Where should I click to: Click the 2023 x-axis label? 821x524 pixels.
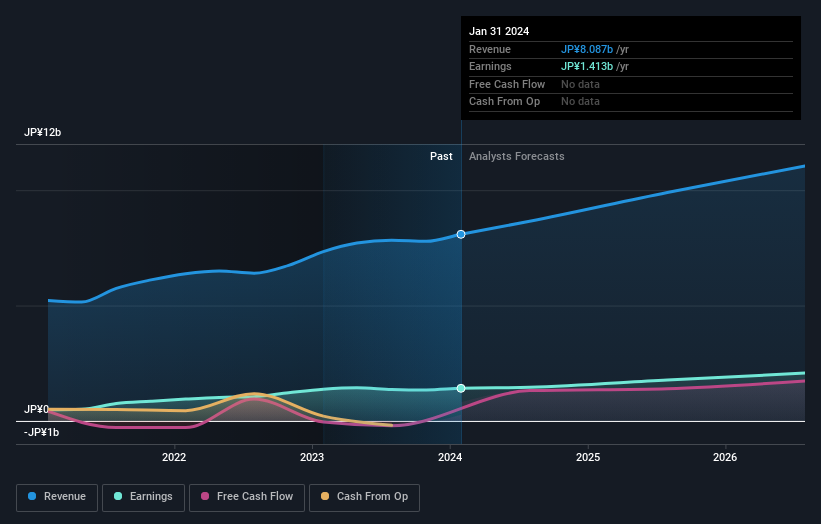[x=312, y=458]
